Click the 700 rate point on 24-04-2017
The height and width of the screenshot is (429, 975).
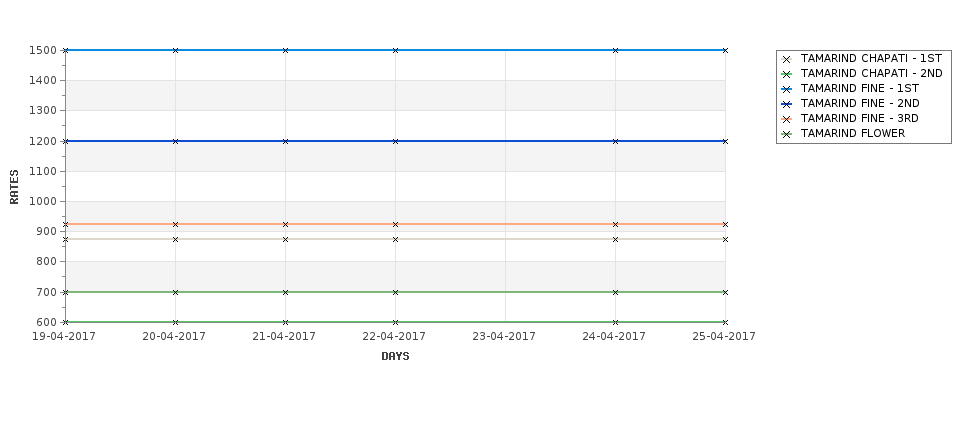(x=616, y=292)
